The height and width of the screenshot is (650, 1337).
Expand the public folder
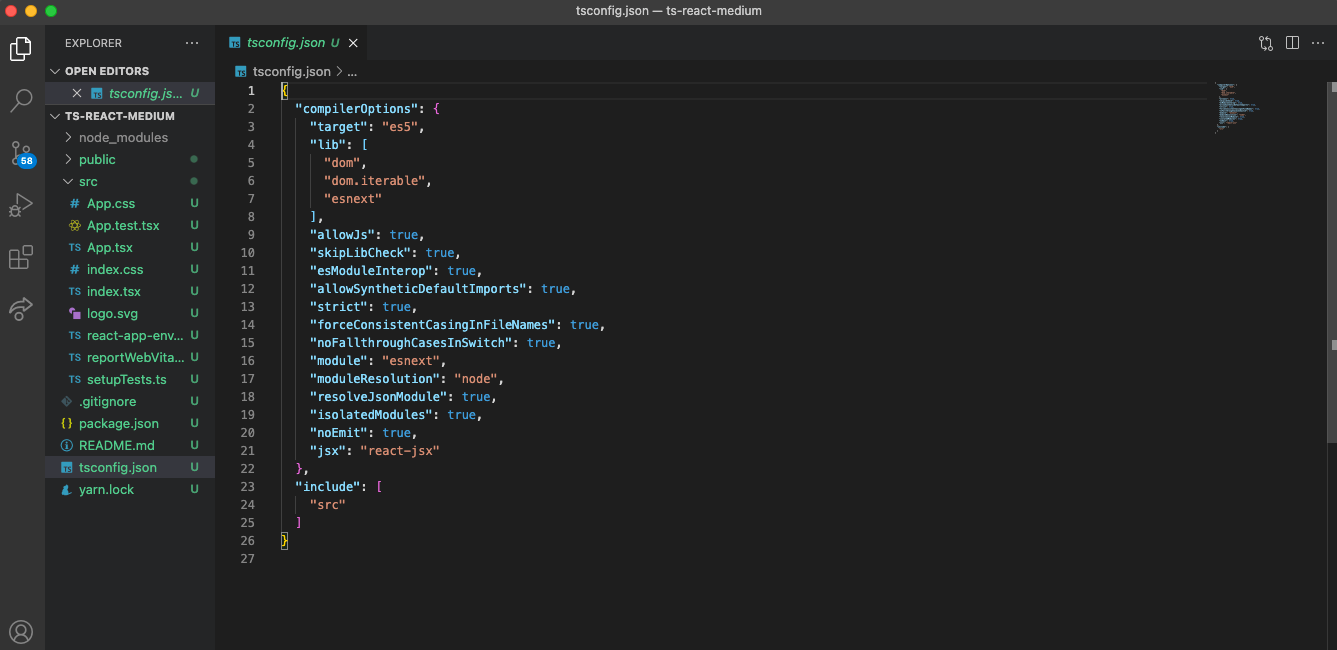[x=130, y=159]
